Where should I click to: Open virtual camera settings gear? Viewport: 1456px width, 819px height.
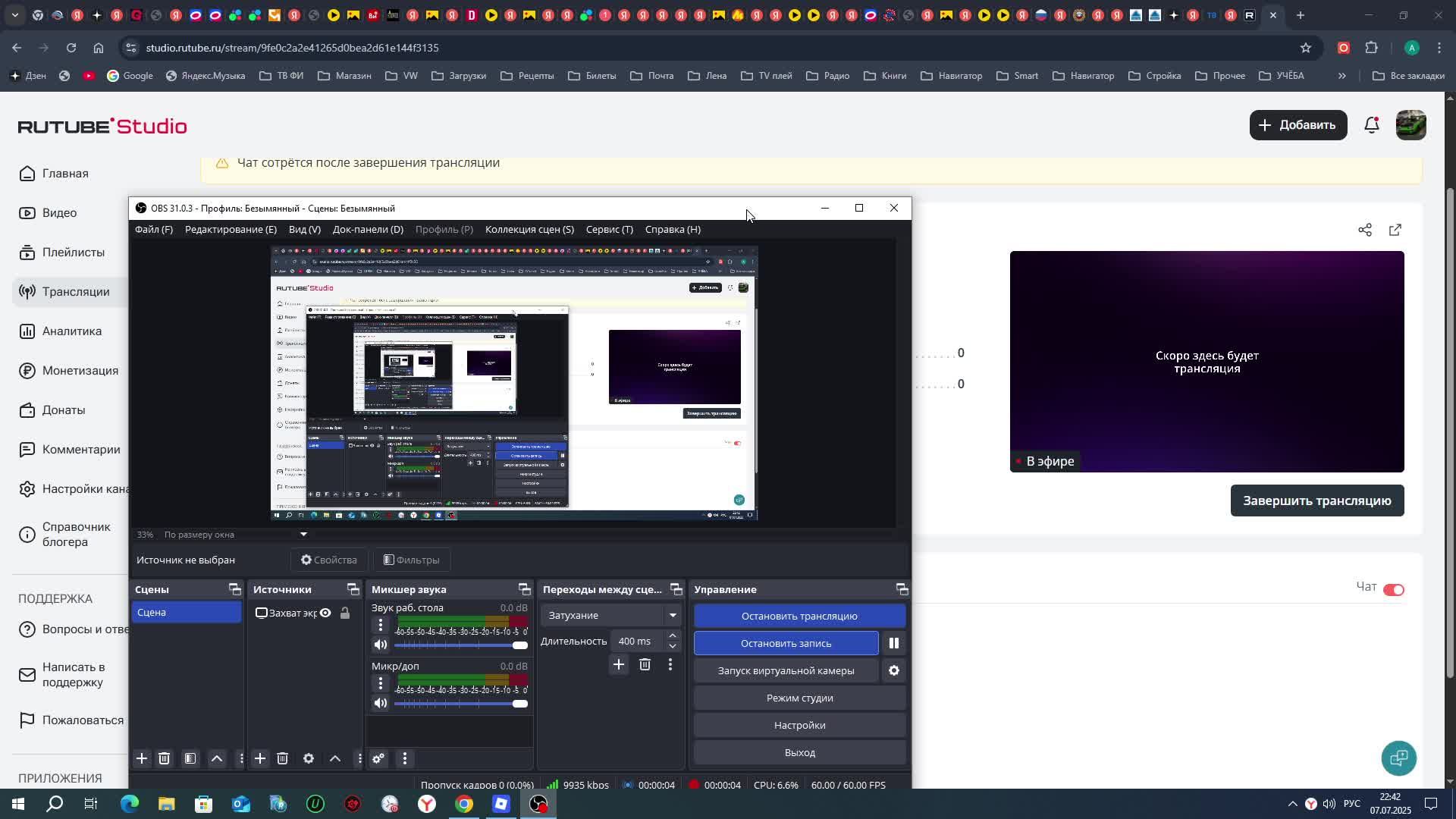894,670
